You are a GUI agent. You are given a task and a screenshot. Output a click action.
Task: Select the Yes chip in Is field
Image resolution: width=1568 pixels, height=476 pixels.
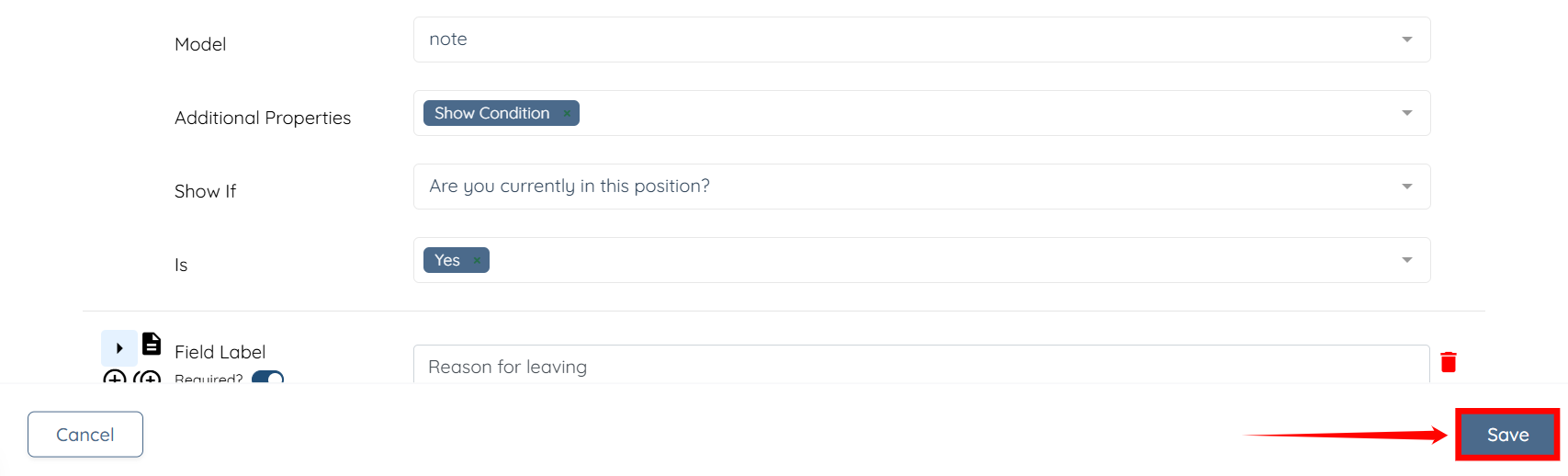(447, 260)
